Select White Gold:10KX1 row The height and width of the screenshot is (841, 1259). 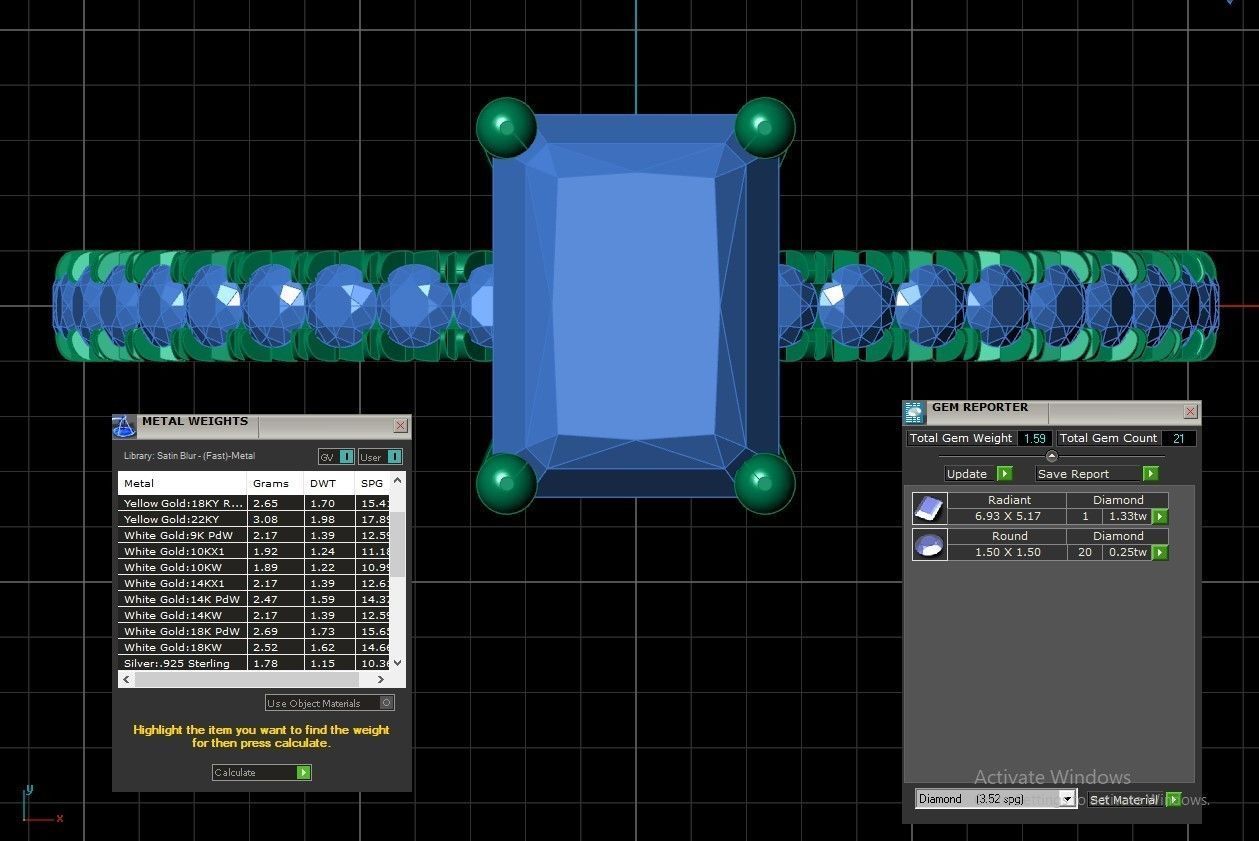tap(254, 551)
